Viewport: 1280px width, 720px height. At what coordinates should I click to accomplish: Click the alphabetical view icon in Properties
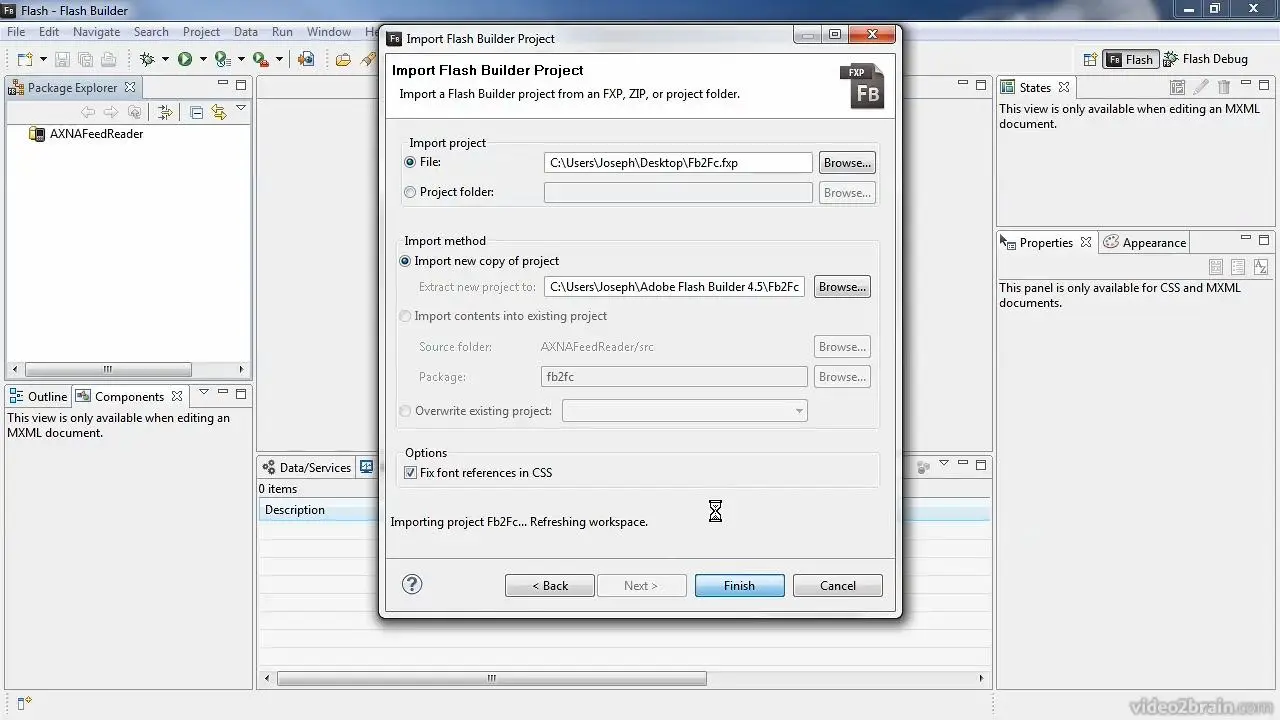[1261, 267]
